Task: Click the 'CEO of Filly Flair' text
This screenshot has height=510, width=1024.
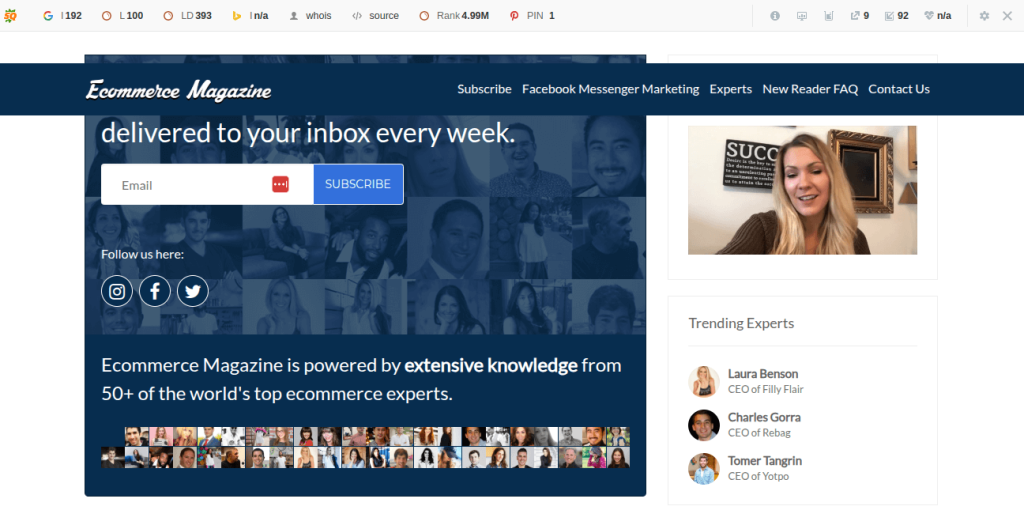Action: coord(766,390)
